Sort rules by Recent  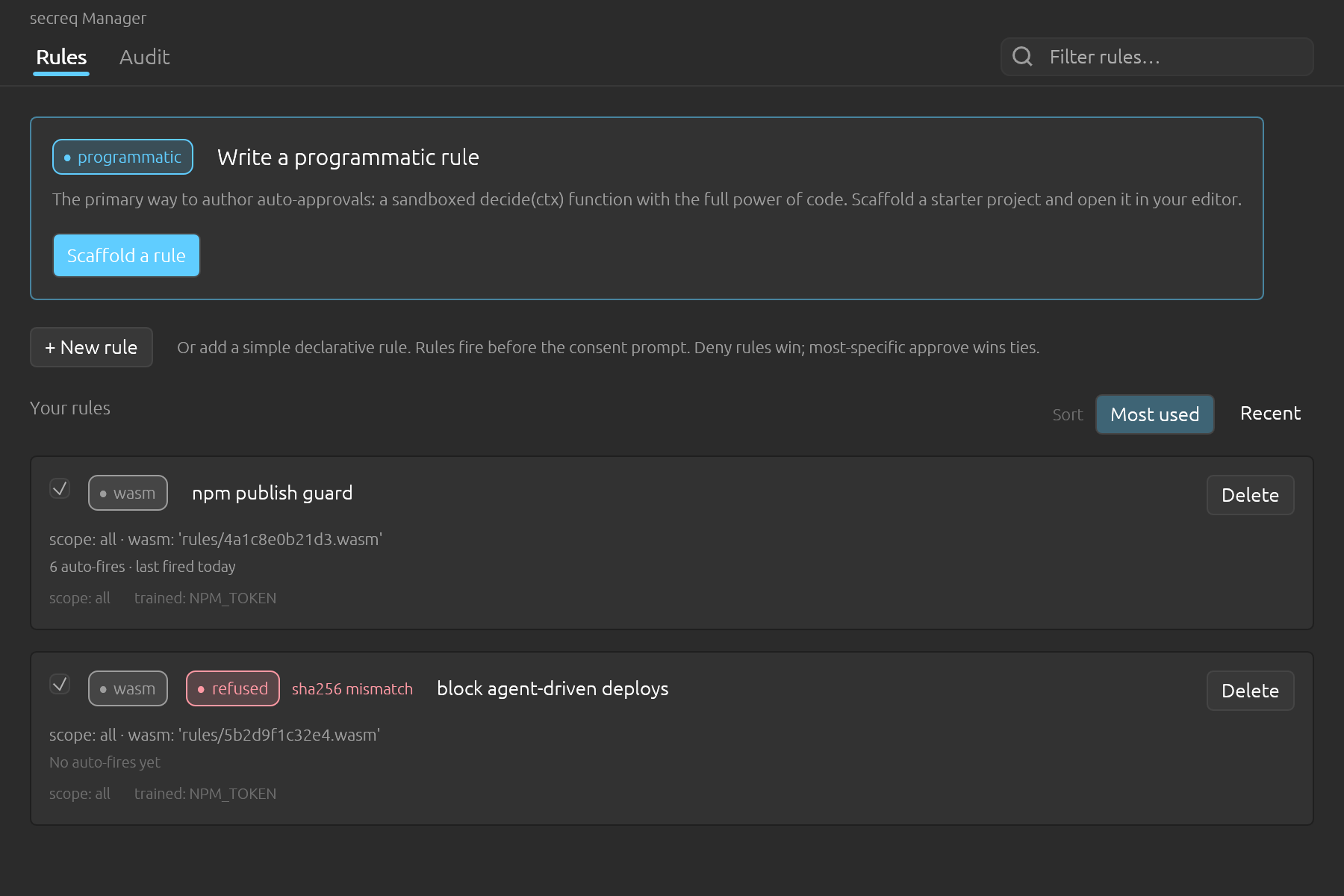coord(1270,414)
